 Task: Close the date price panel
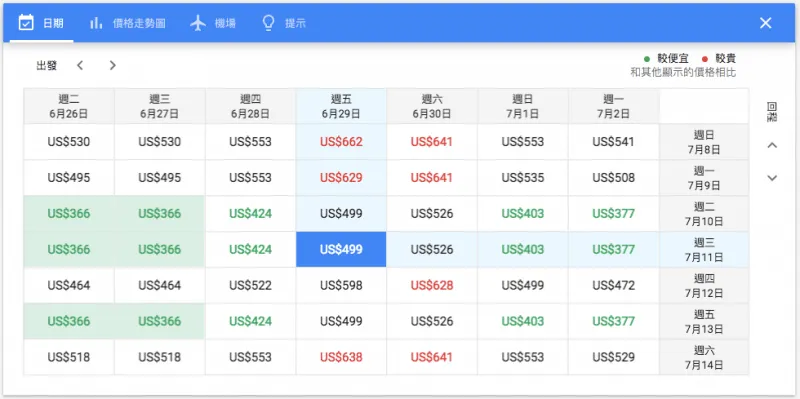[x=765, y=23]
